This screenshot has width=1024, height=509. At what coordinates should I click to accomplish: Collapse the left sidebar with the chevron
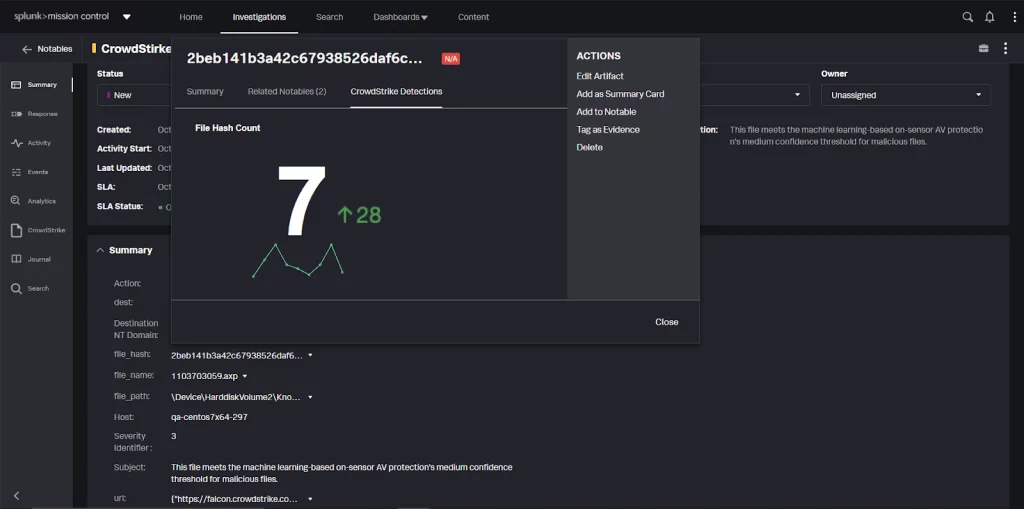point(17,496)
